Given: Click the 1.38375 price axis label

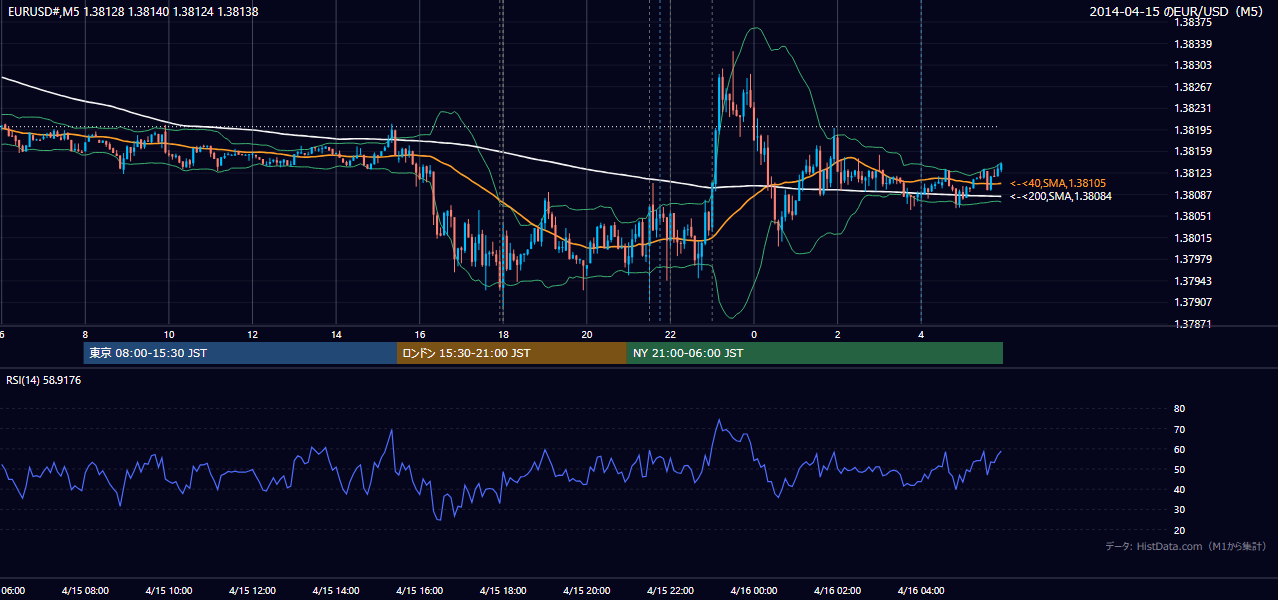Looking at the screenshot, I should (1192, 22).
